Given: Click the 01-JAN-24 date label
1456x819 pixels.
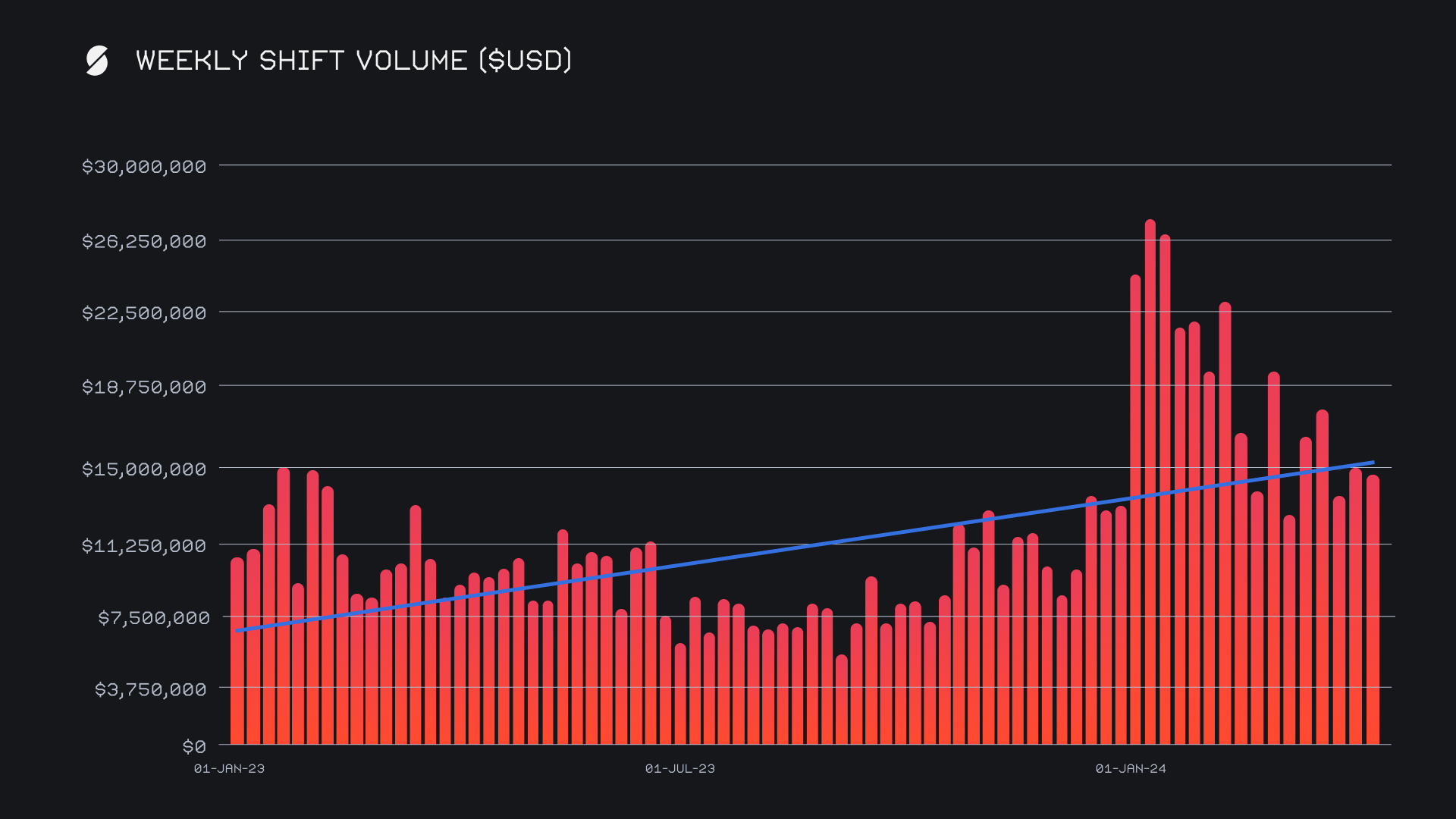Looking at the screenshot, I should (1131, 769).
